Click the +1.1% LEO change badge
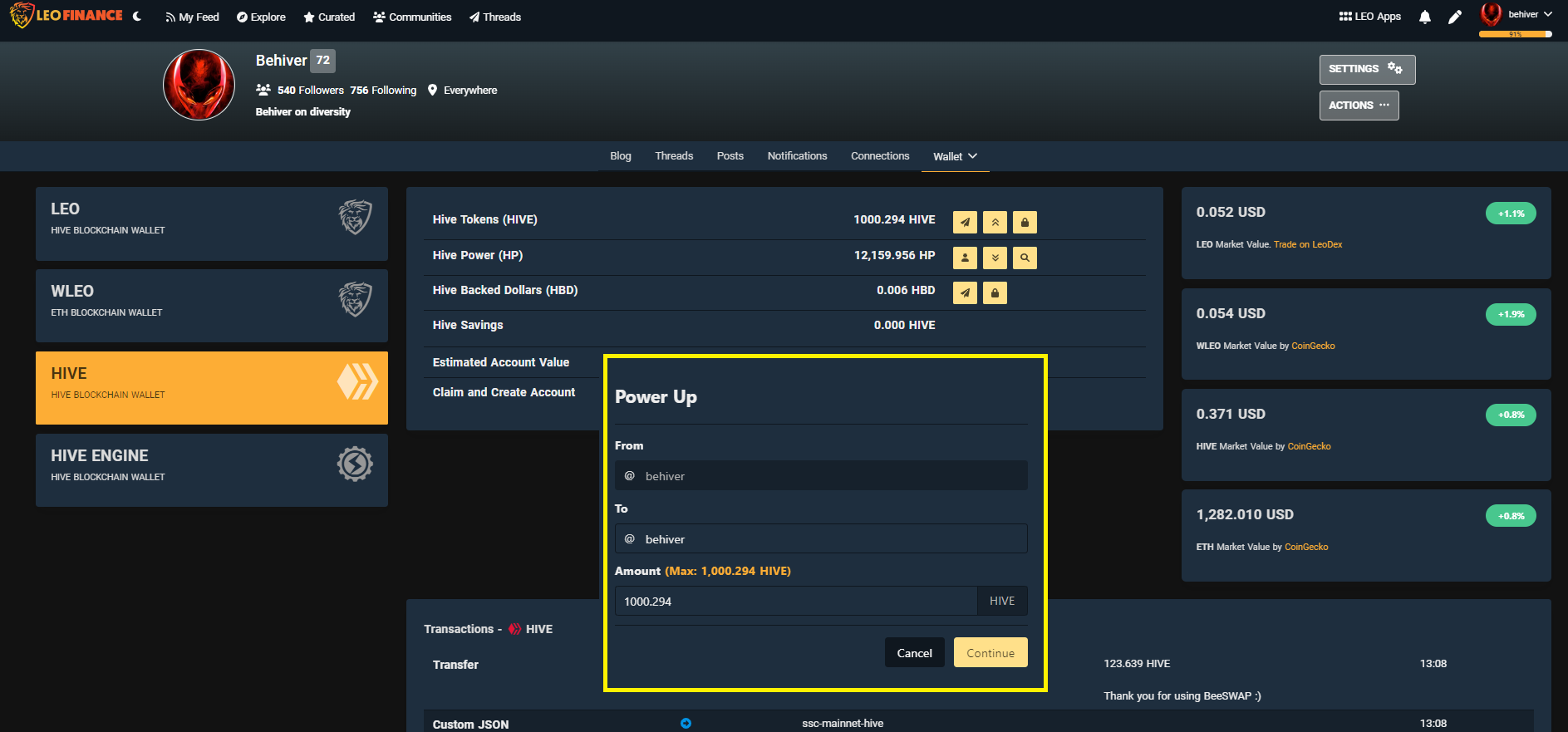Image resolution: width=1568 pixels, height=732 pixels. click(x=1511, y=214)
